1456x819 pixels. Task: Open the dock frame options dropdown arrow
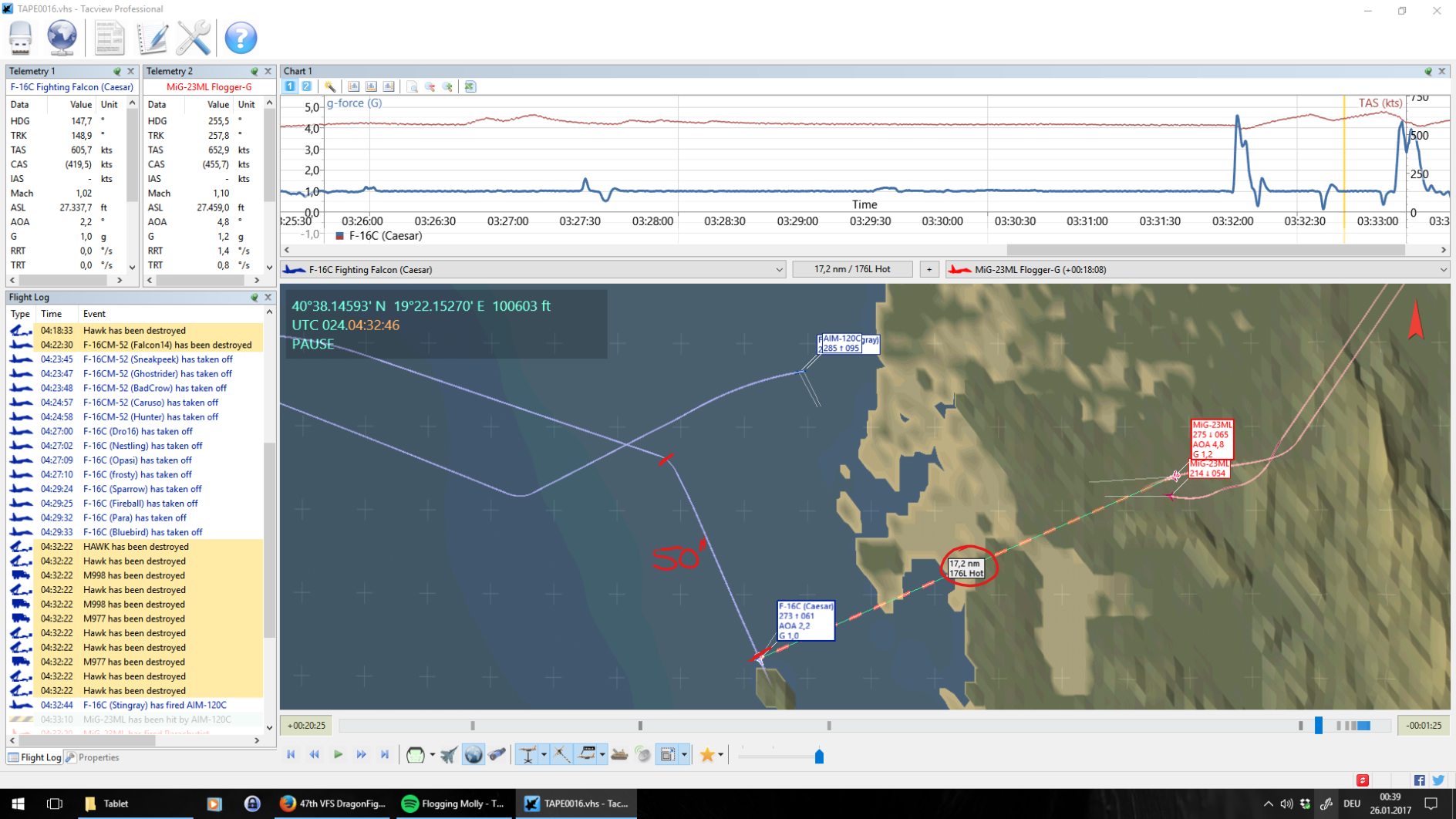pos(683,755)
